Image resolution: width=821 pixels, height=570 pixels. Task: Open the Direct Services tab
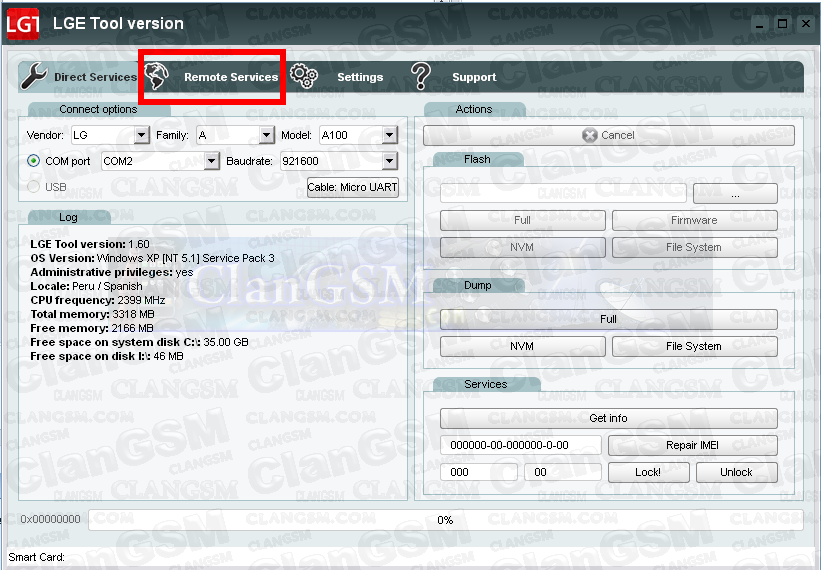pyautogui.click(x=79, y=77)
